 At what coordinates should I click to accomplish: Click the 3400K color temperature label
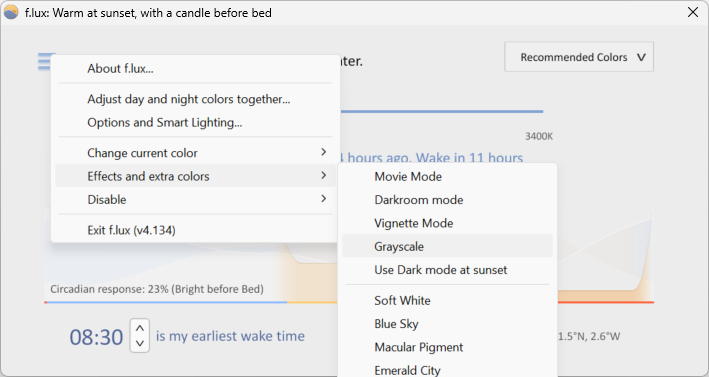(x=539, y=137)
